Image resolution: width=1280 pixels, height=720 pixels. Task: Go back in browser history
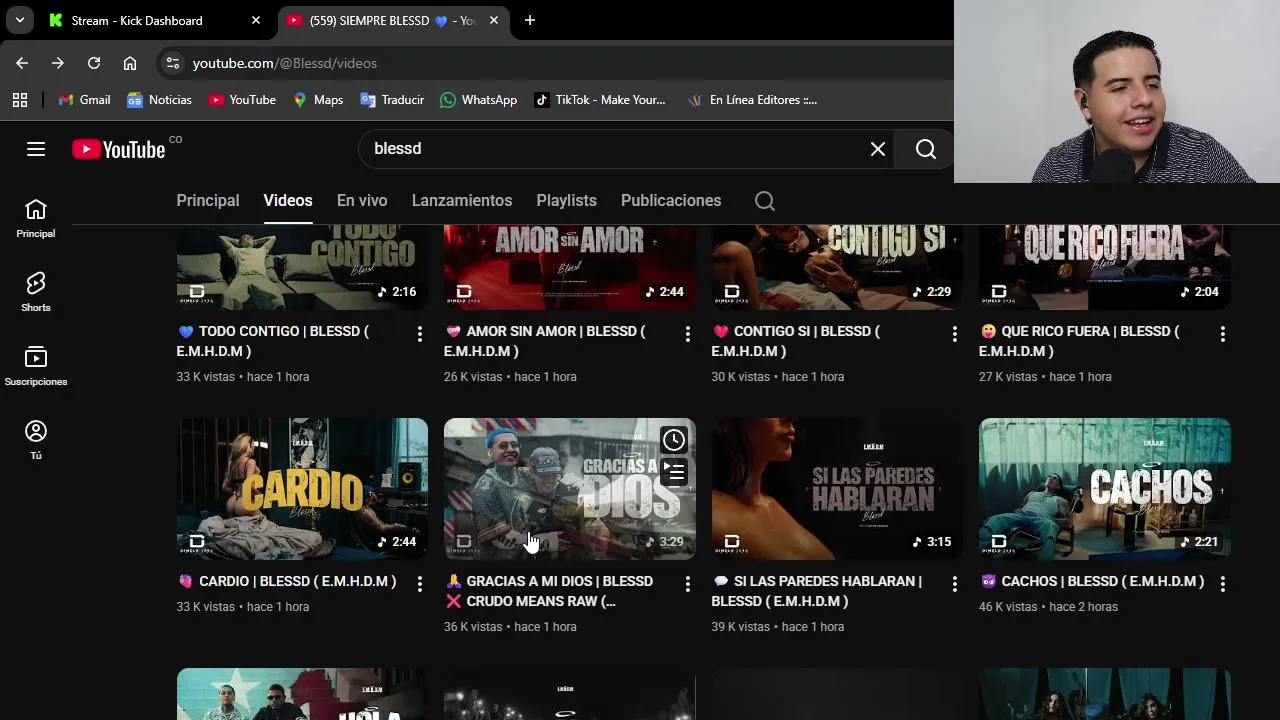pyautogui.click(x=22, y=63)
